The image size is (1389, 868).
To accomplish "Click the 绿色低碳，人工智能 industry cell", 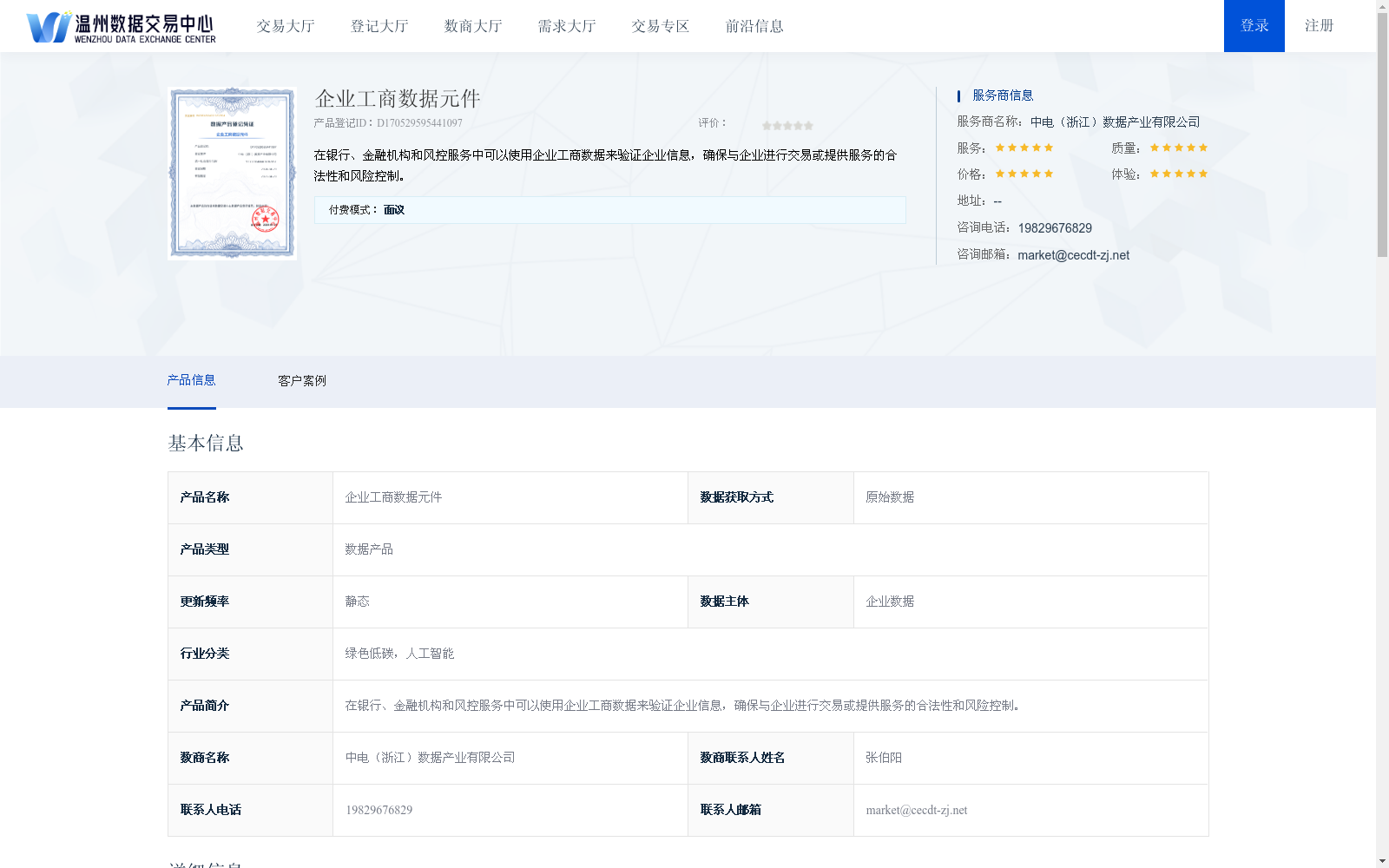I will click(x=770, y=654).
